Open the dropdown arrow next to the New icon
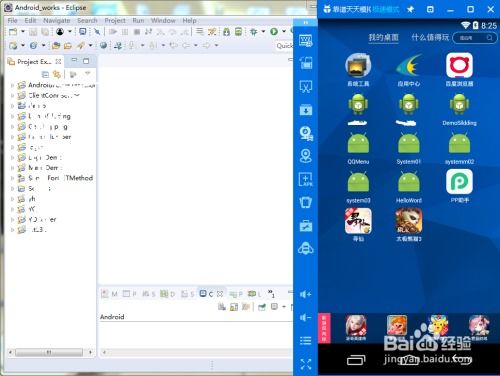The width and height of the screenshot is (500, 376). coord(23,32)
